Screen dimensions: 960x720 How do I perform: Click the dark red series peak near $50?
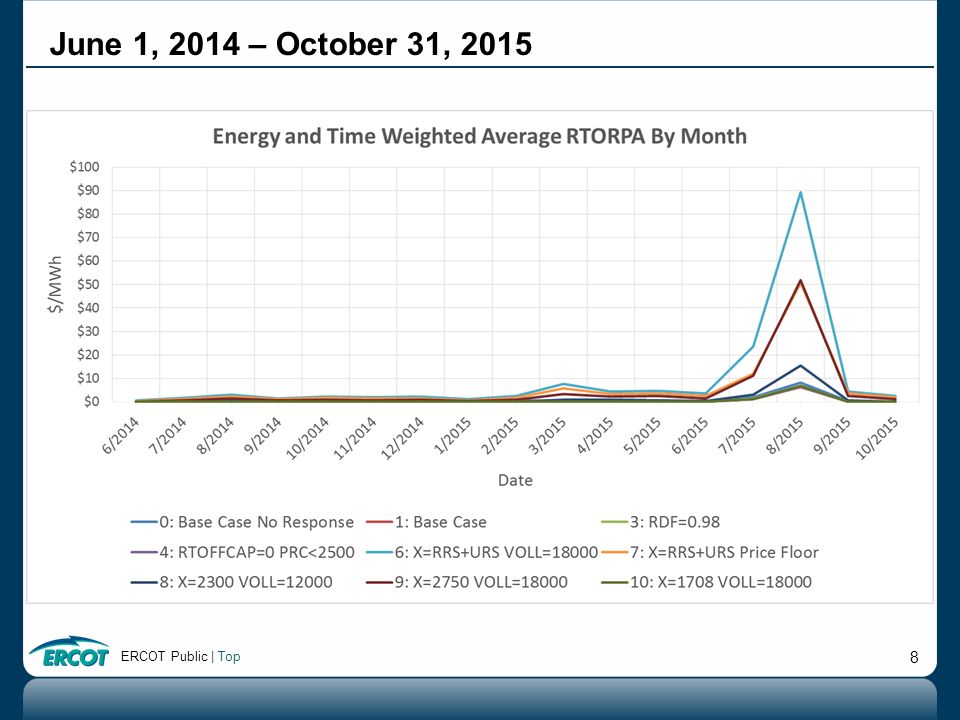[x=800, y=281]
